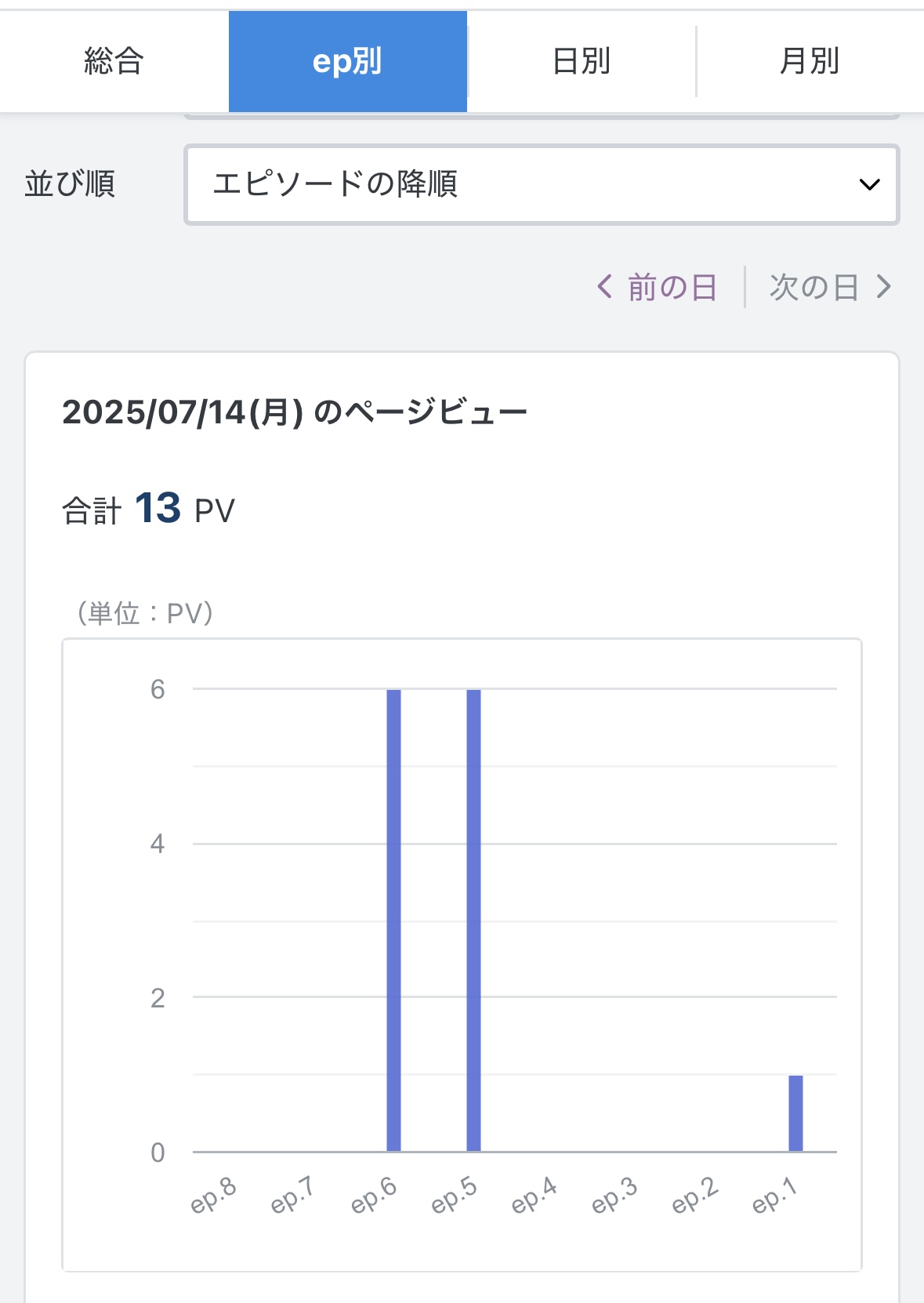Click the dropdown chevron arrow icon
Viewport: 924px width, 1303px height.
tap(869, 185)
